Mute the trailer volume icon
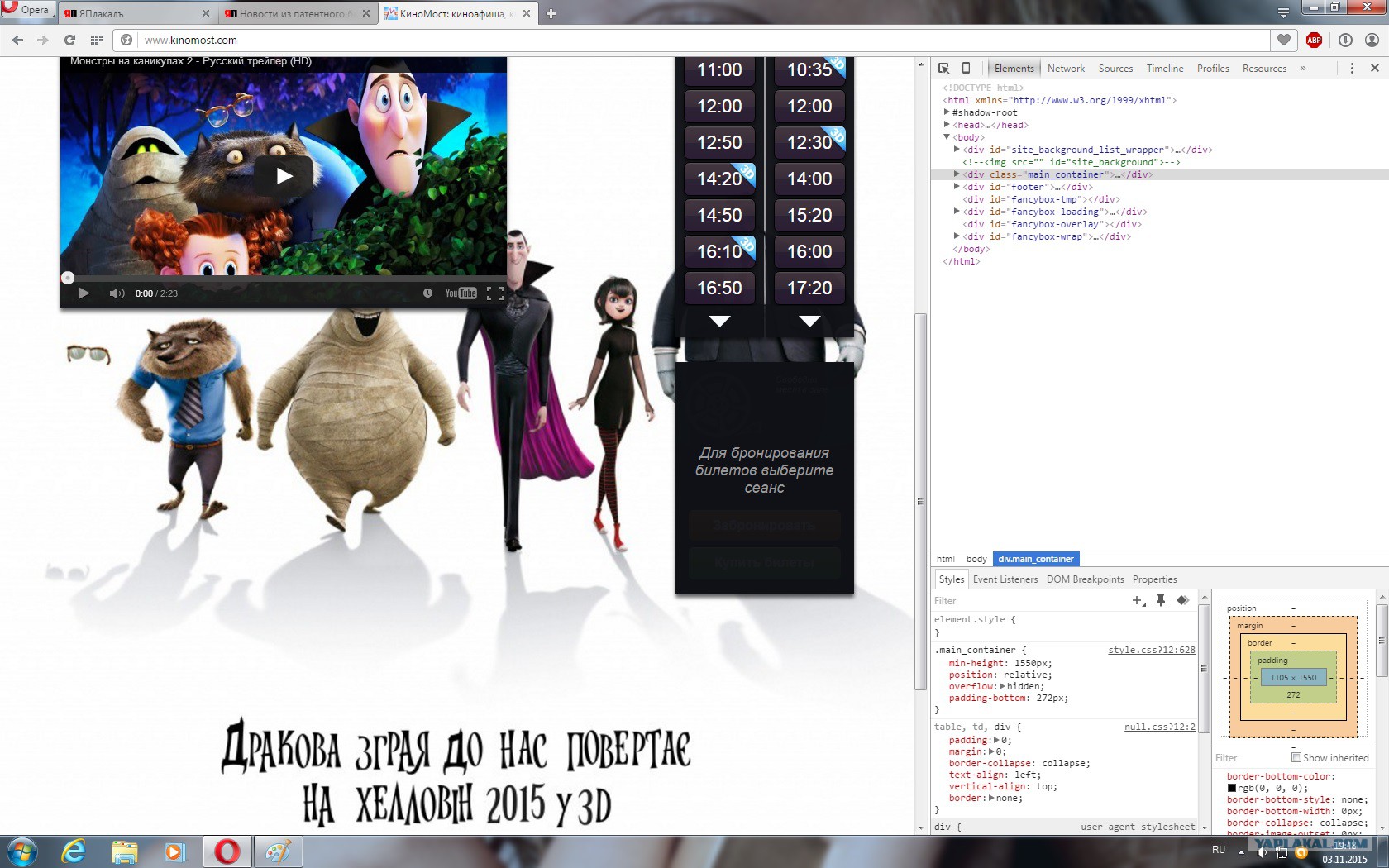Image resolution: width=1389 pixels, height=868 pixels. [117, 293]
